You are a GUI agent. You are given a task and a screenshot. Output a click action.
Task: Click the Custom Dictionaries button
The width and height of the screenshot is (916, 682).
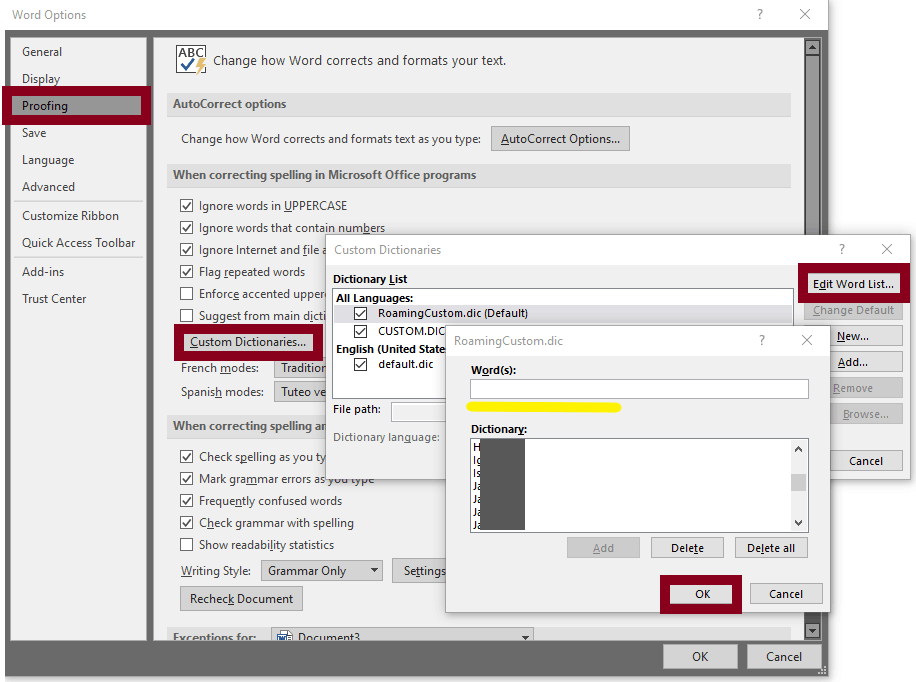248,342
